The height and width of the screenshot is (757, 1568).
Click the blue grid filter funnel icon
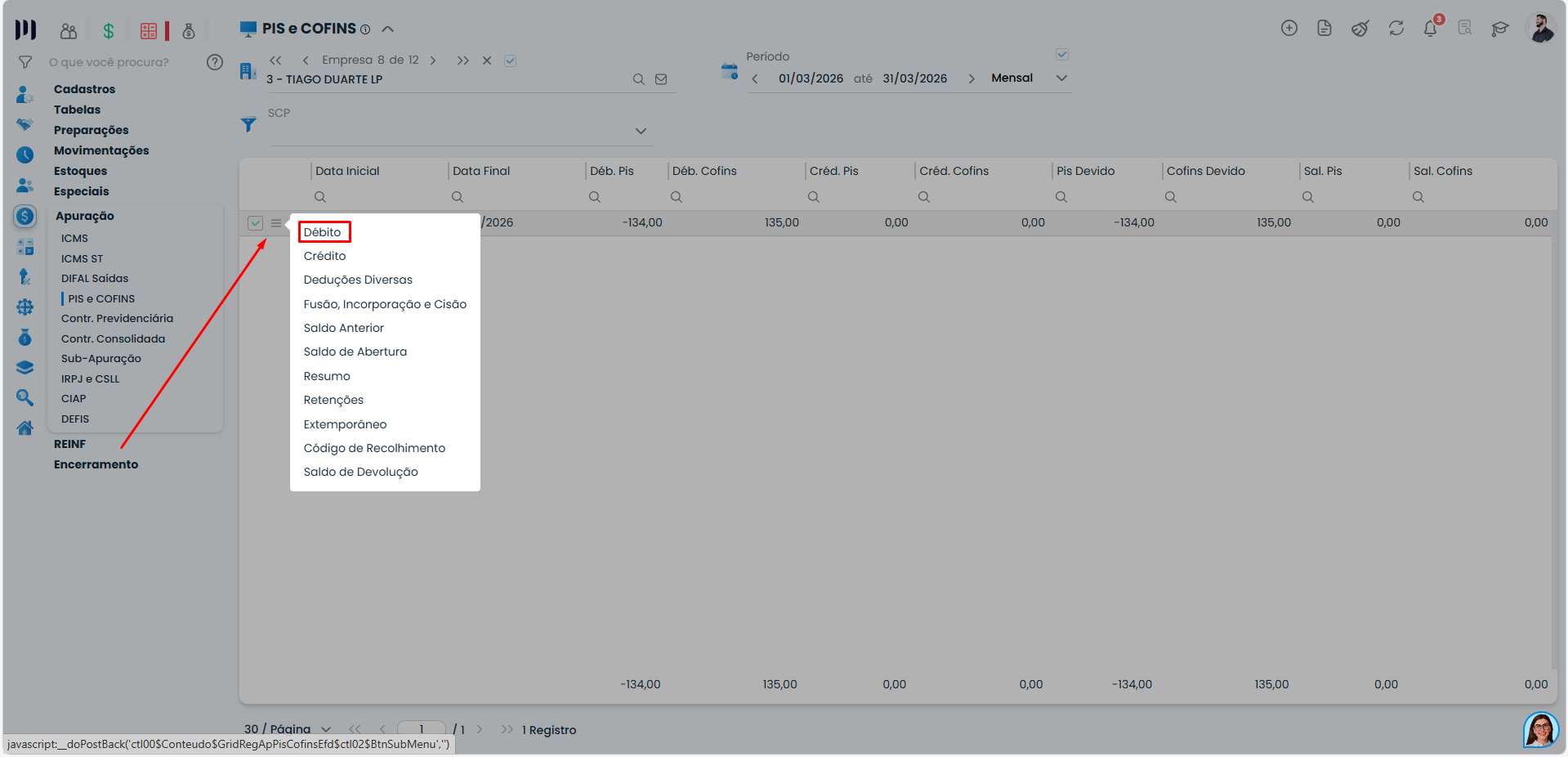point(248,124)
